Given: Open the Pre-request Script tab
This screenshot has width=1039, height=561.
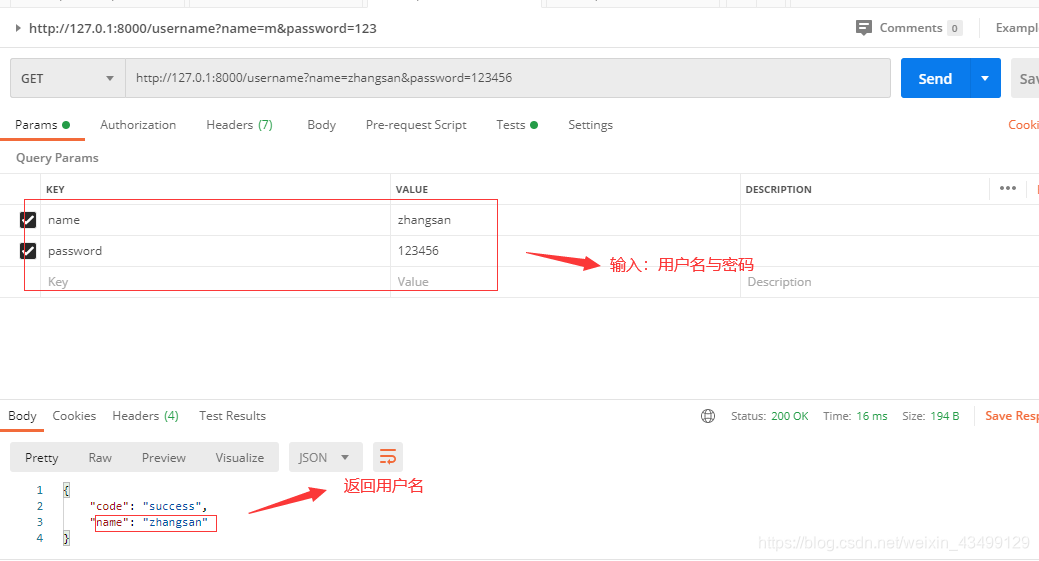Looking at the screenshot, I should click(416, 125).
